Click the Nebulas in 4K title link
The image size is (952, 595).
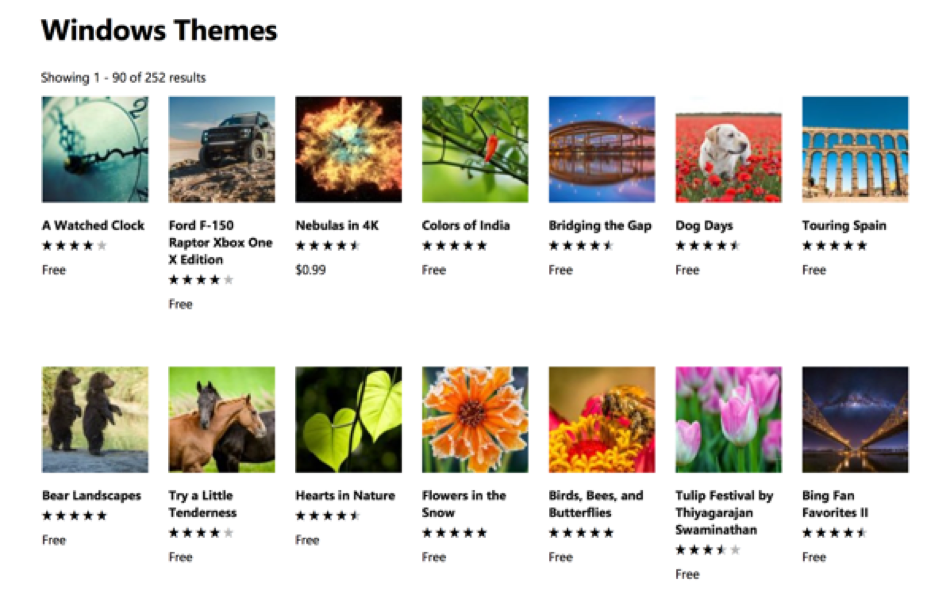coord(337,226)
